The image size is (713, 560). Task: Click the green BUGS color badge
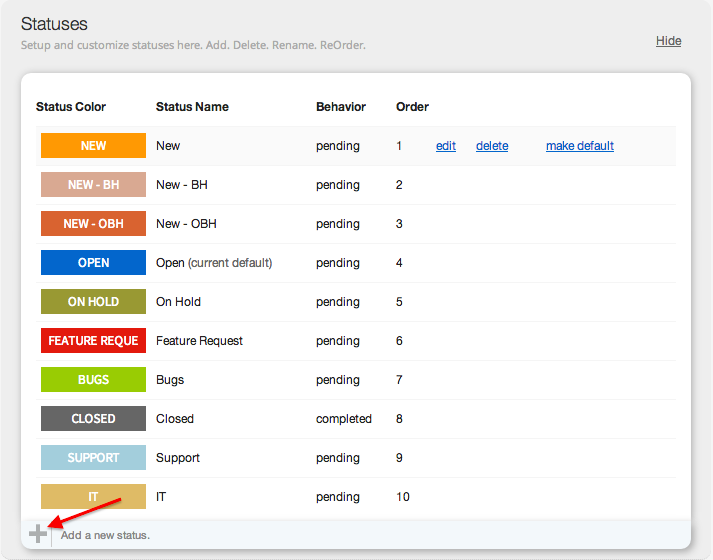[93, 380]
